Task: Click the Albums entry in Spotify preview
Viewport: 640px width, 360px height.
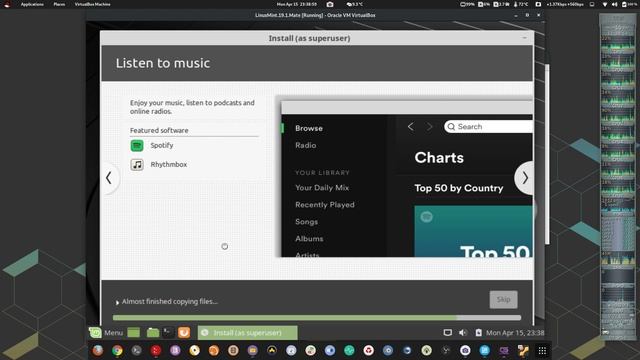Action: point(309,239)
